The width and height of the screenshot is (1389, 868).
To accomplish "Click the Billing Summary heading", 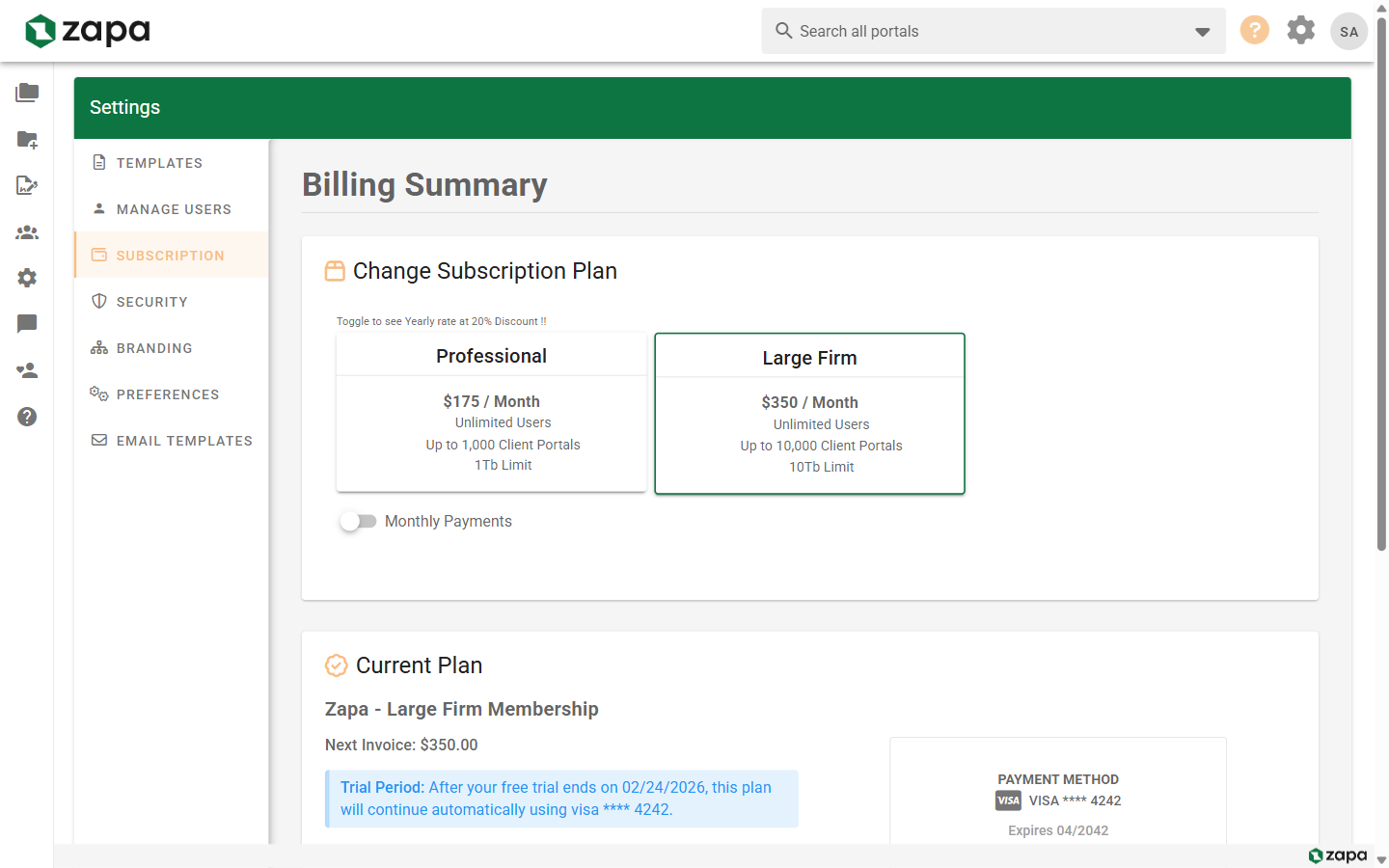I will pyautogui.click(x=424, y=184).
